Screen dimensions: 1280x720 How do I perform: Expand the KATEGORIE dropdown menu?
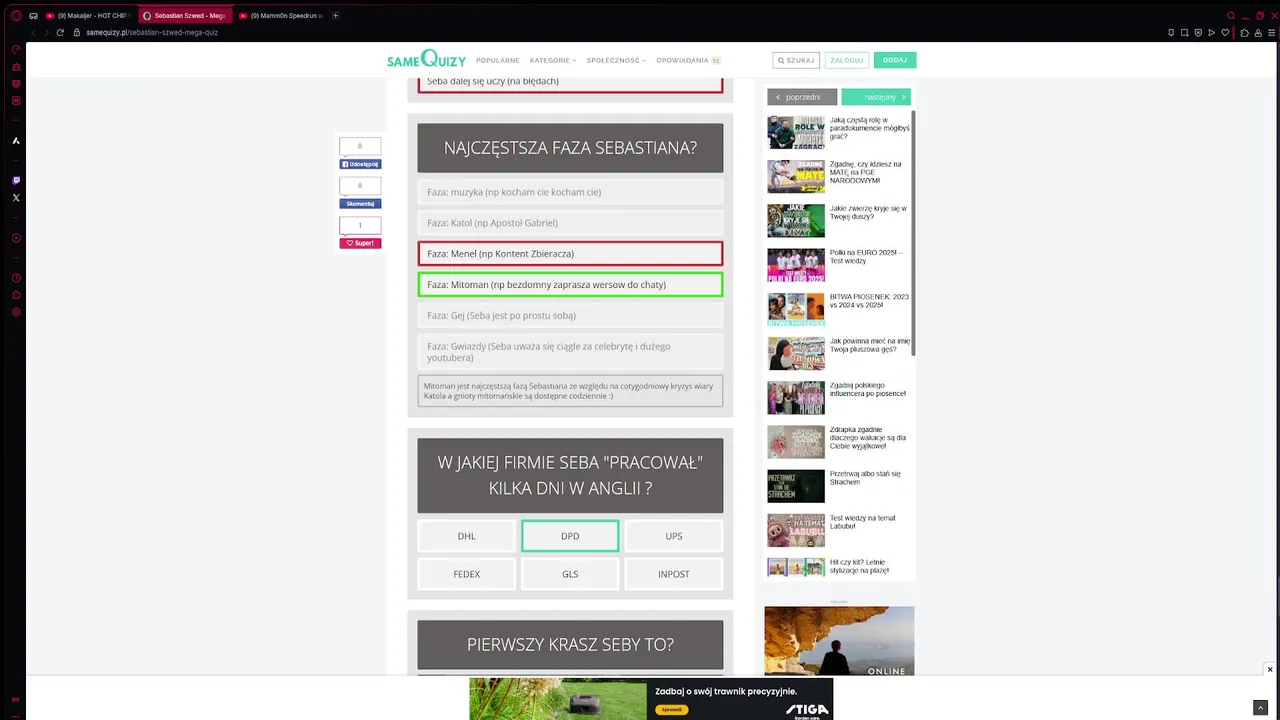(552, 60)
